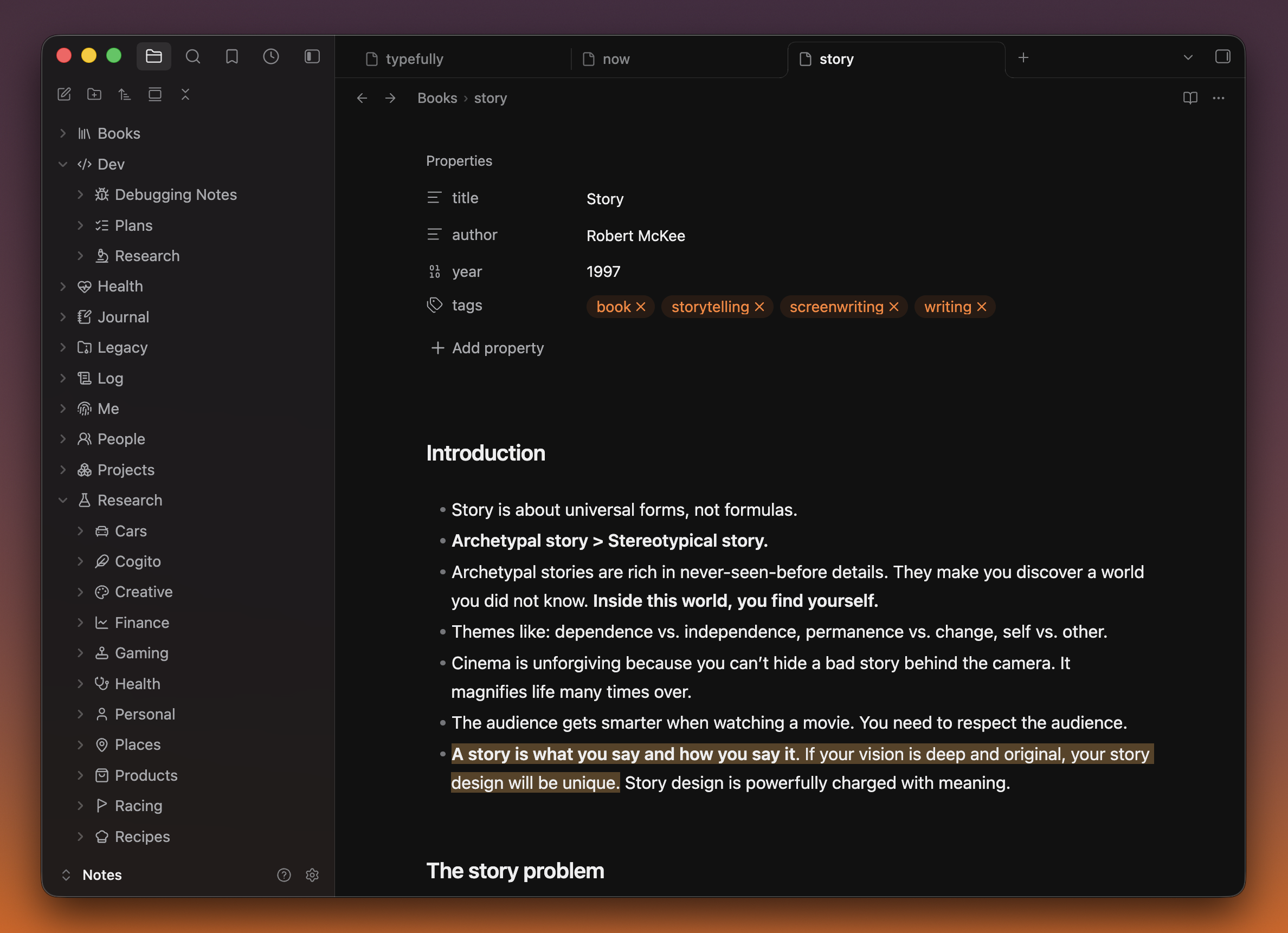Screen dimensions: 1288x933
Task: Open the recent files clock icon
Action: click(x=271, y=56)
